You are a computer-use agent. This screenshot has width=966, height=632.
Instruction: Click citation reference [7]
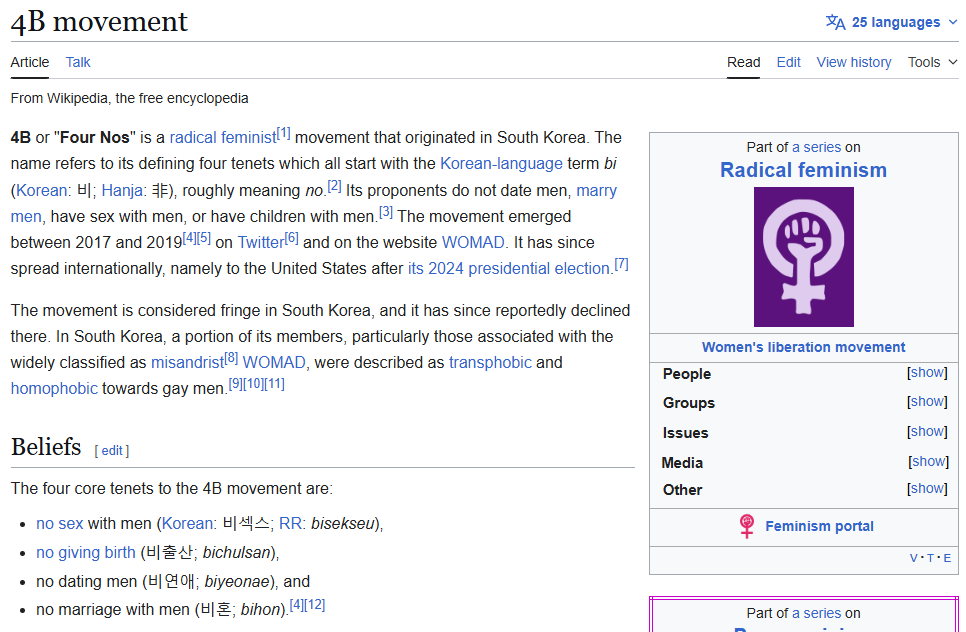[x=622, y=264]
